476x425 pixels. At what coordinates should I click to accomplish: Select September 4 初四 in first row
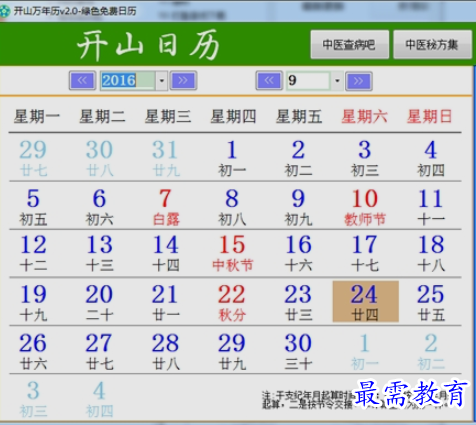431,158
